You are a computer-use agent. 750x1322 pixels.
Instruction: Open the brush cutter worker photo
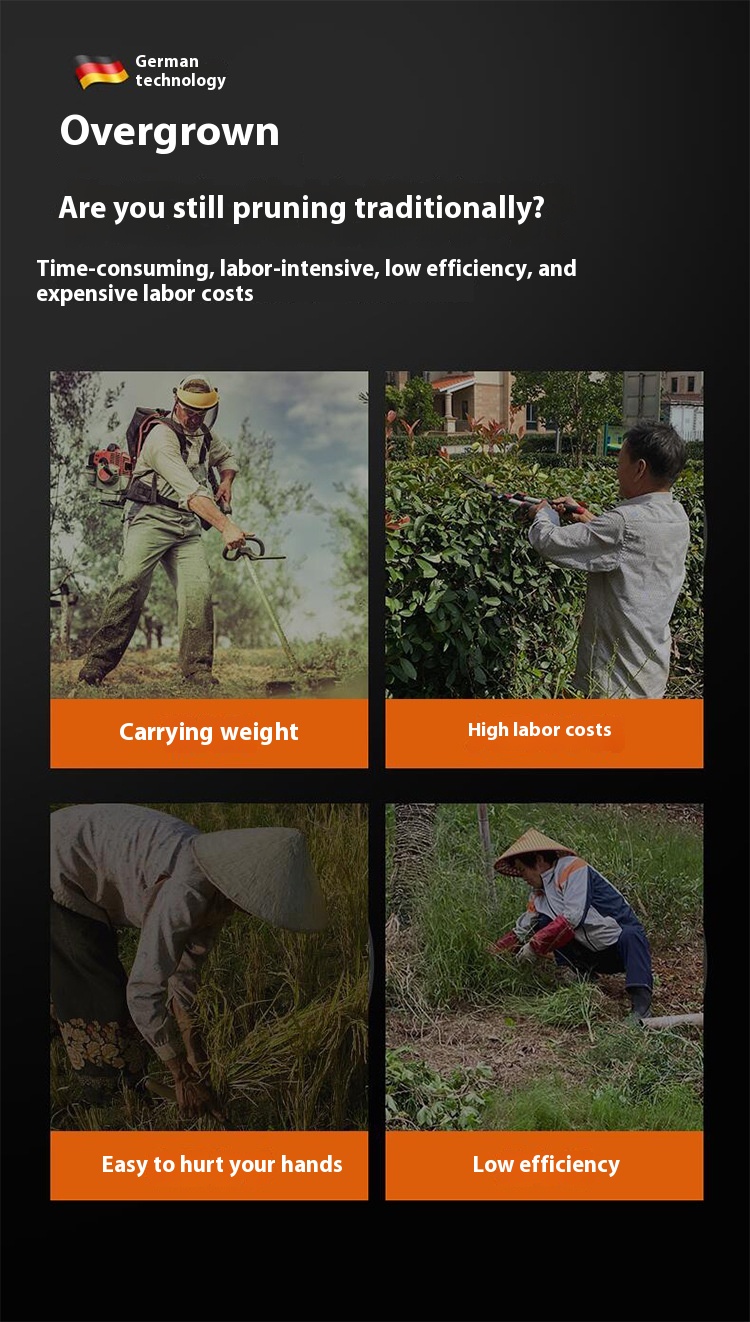pos(209,535)
